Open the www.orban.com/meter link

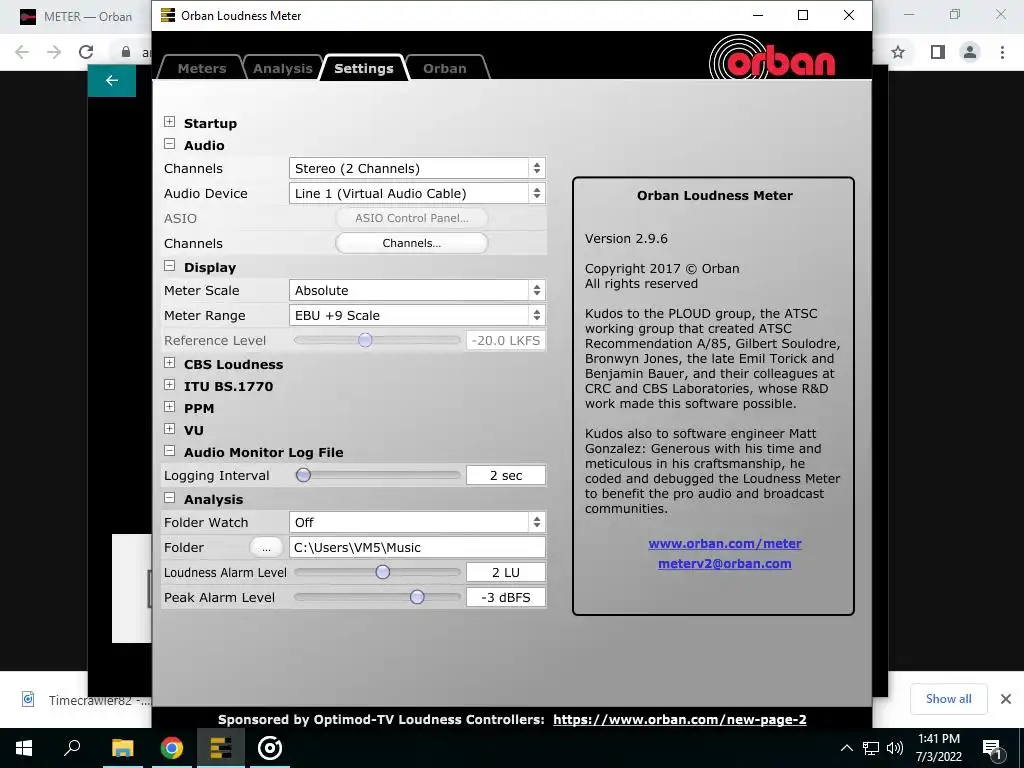pos(724,543)
